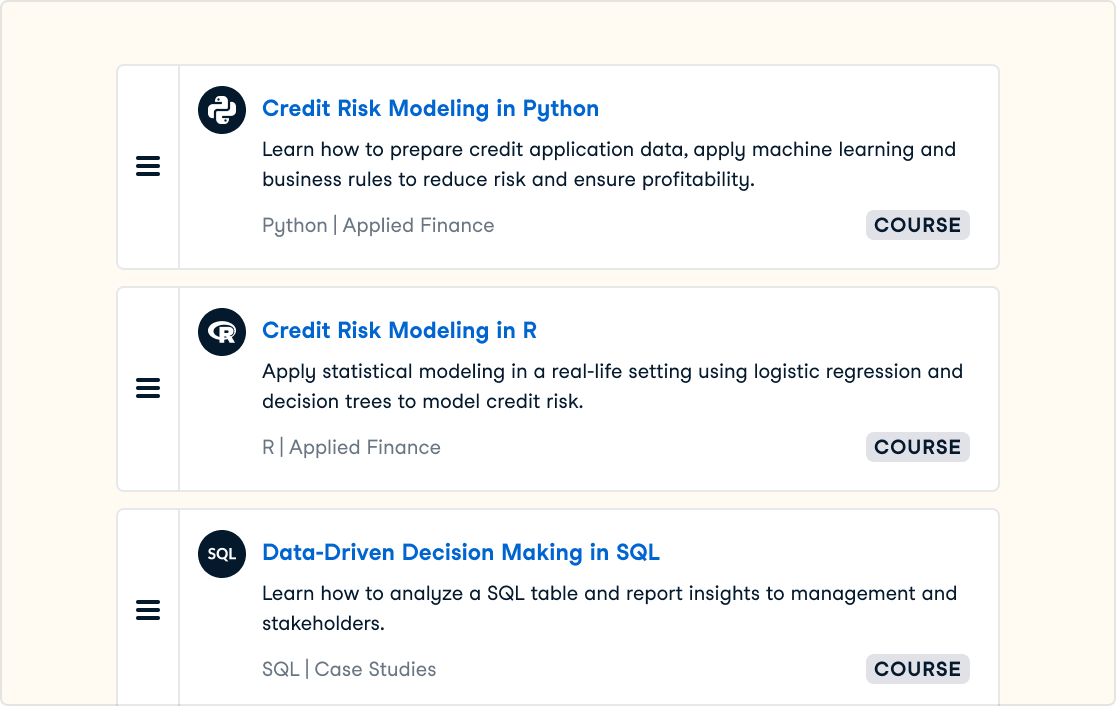Click the drag handle on the R course card
The image size is (1116, 706).
coord(148,388)
